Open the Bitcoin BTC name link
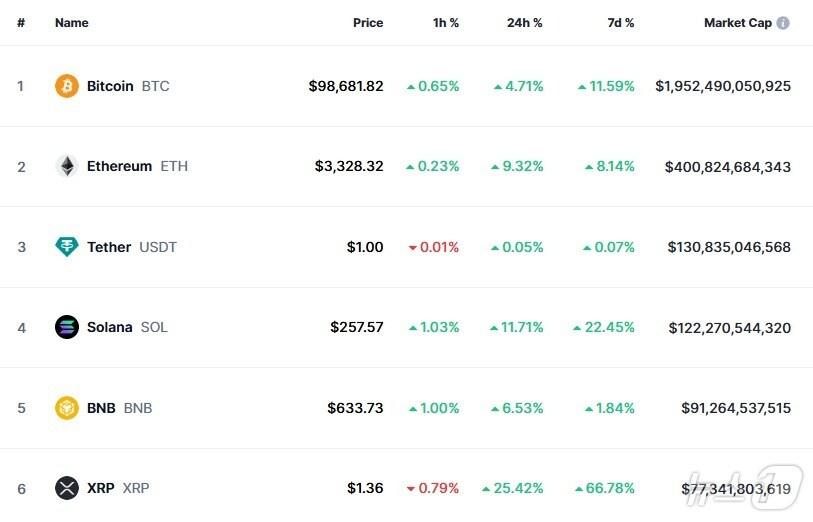The height and width of the screenshot is (522, 813). [128, 86]
